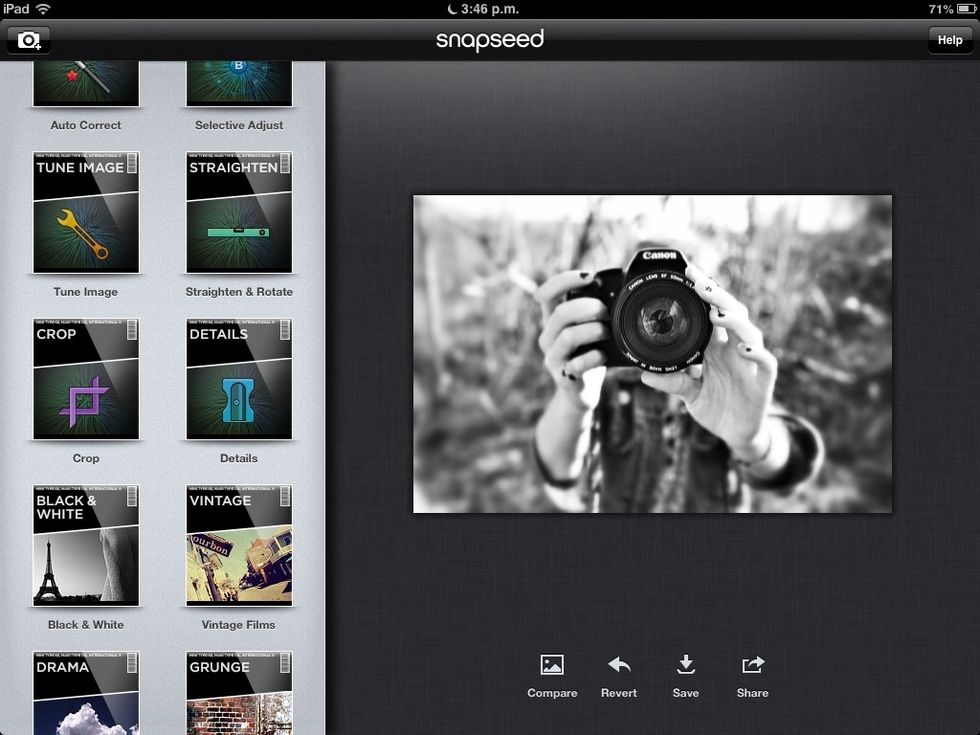This screenshot has height=735, width=980.
Task: Click the 'Straighten & Rotate' text label
Action: pyautogui.click(x=239, y=292)
